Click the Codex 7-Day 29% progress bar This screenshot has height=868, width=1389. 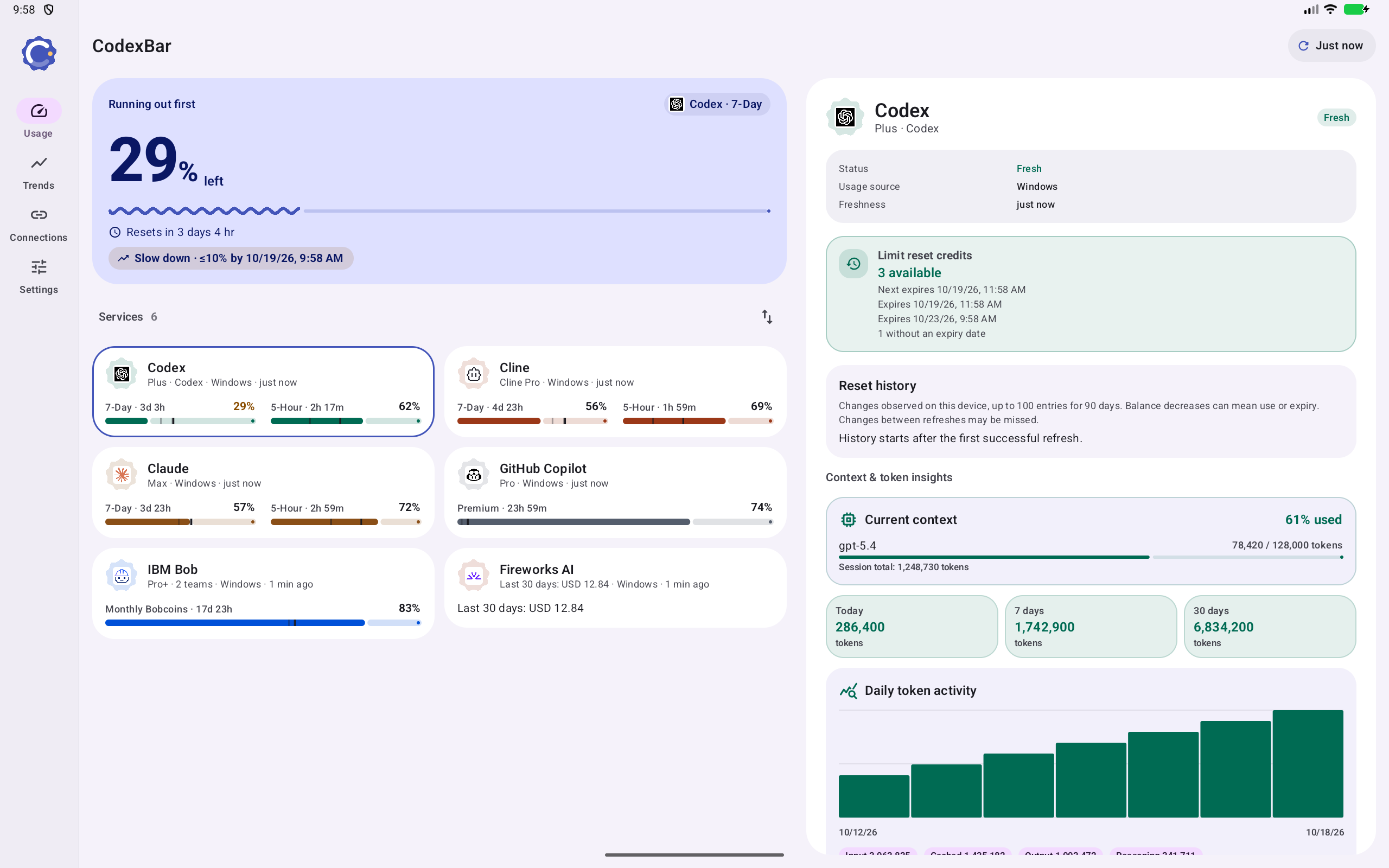180,421
